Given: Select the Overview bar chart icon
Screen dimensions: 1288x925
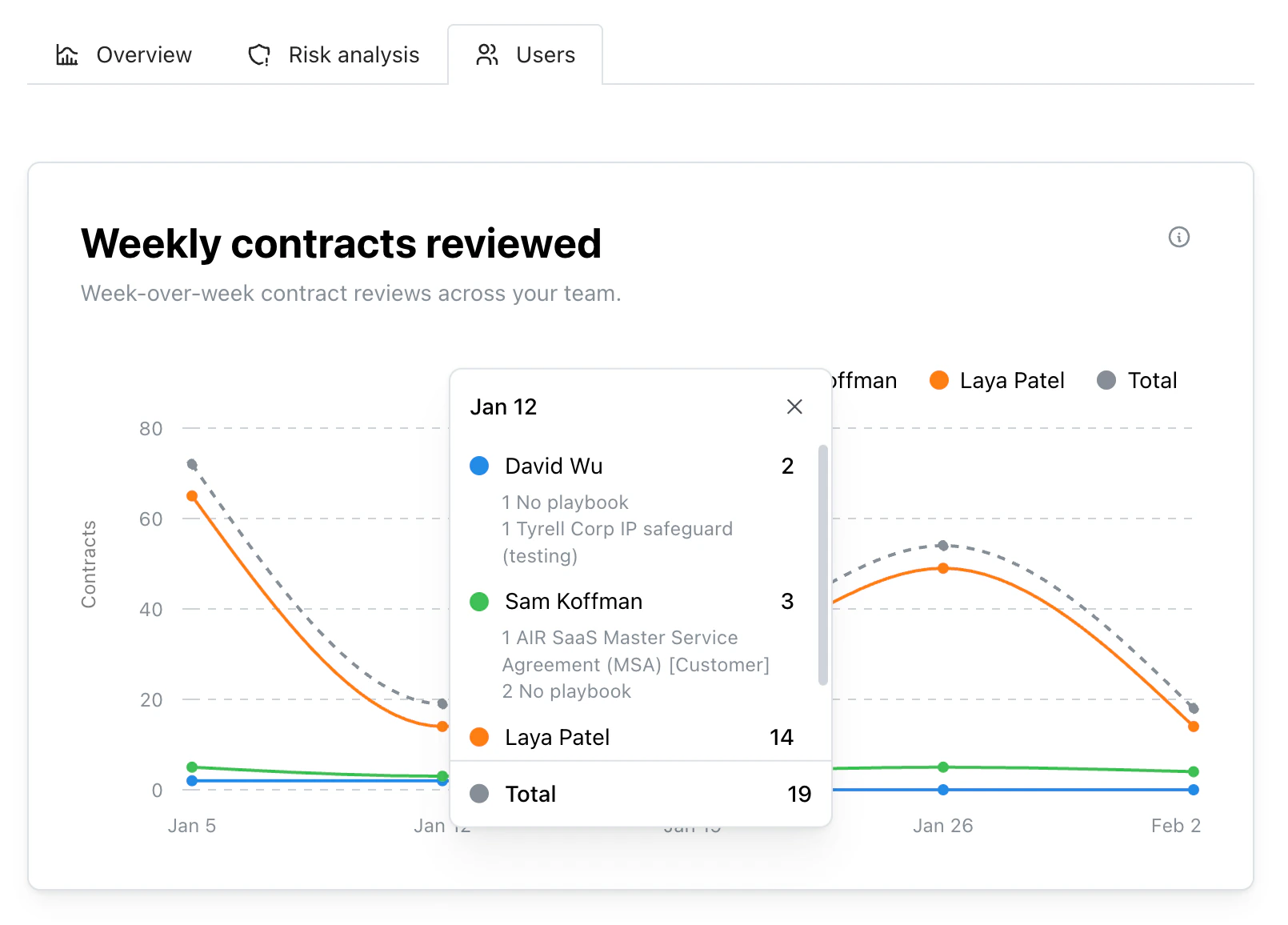Looking at the screenshot, I should point(67,54).
